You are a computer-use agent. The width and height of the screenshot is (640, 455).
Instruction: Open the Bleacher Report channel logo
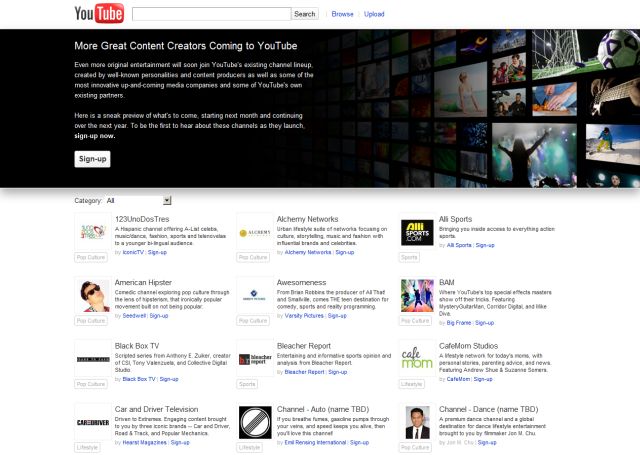255,359
